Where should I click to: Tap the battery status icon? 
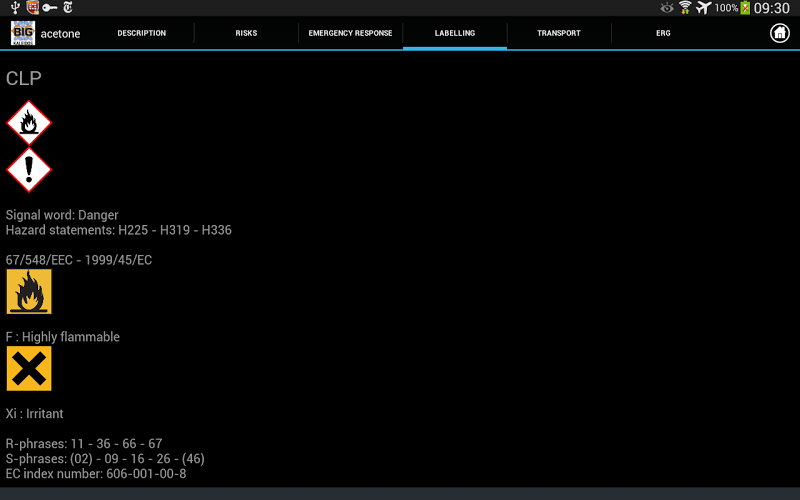tap(745, 8)
